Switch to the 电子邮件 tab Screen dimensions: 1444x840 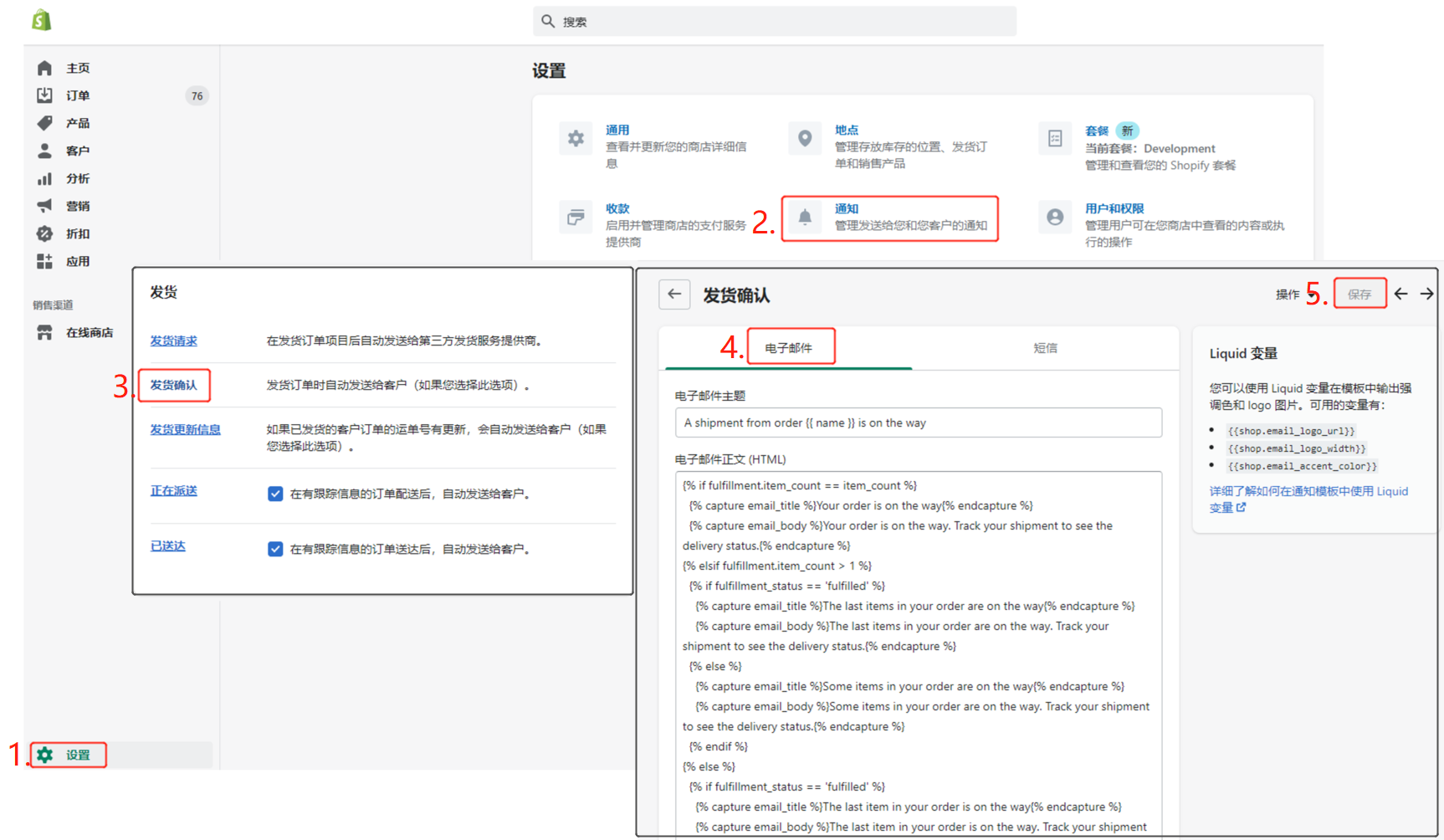tap(788, 348)
